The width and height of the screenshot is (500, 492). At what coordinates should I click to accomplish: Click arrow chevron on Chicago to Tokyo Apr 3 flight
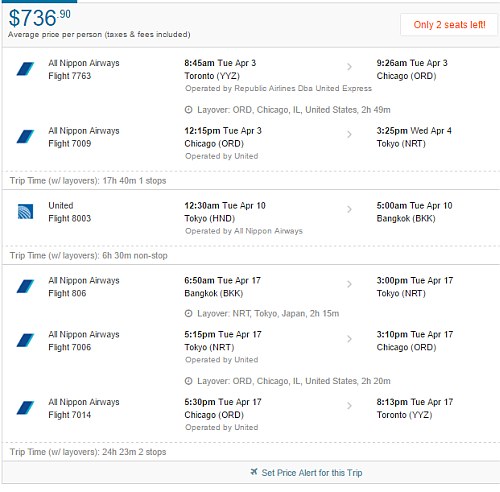pyautogui.click(x=349, y=135)
